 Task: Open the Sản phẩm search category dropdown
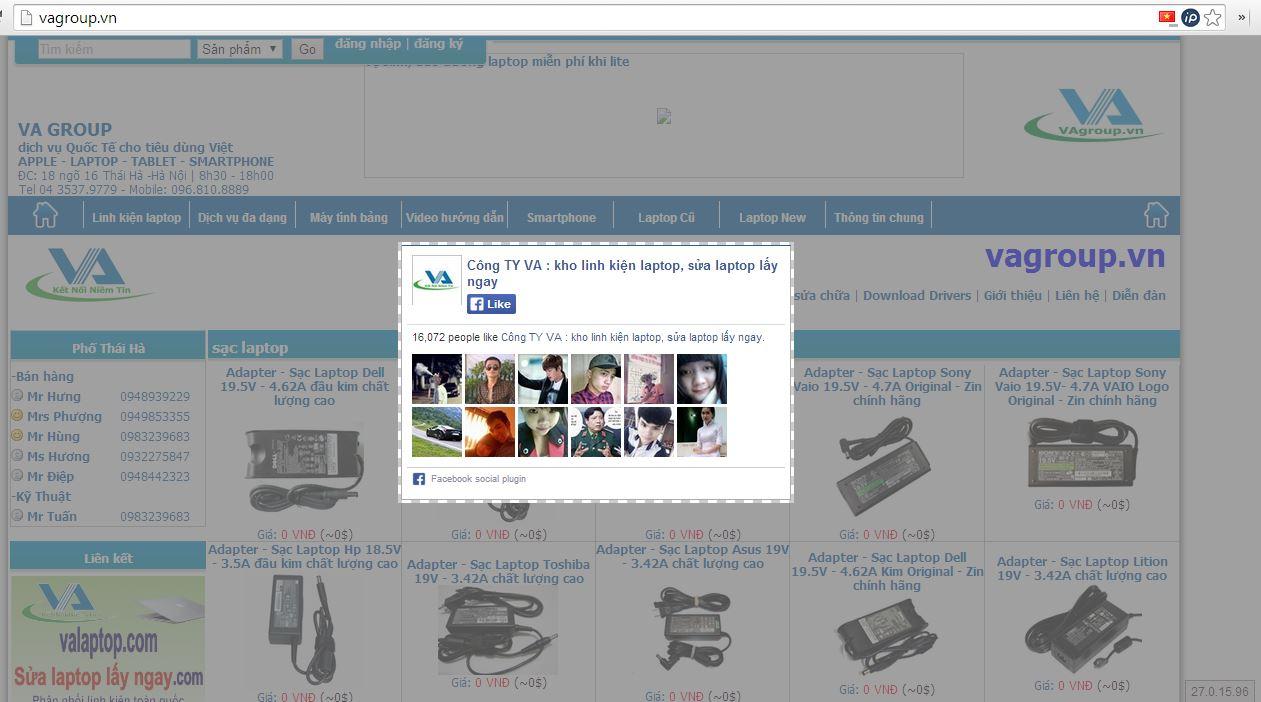(x=240, y=49)
